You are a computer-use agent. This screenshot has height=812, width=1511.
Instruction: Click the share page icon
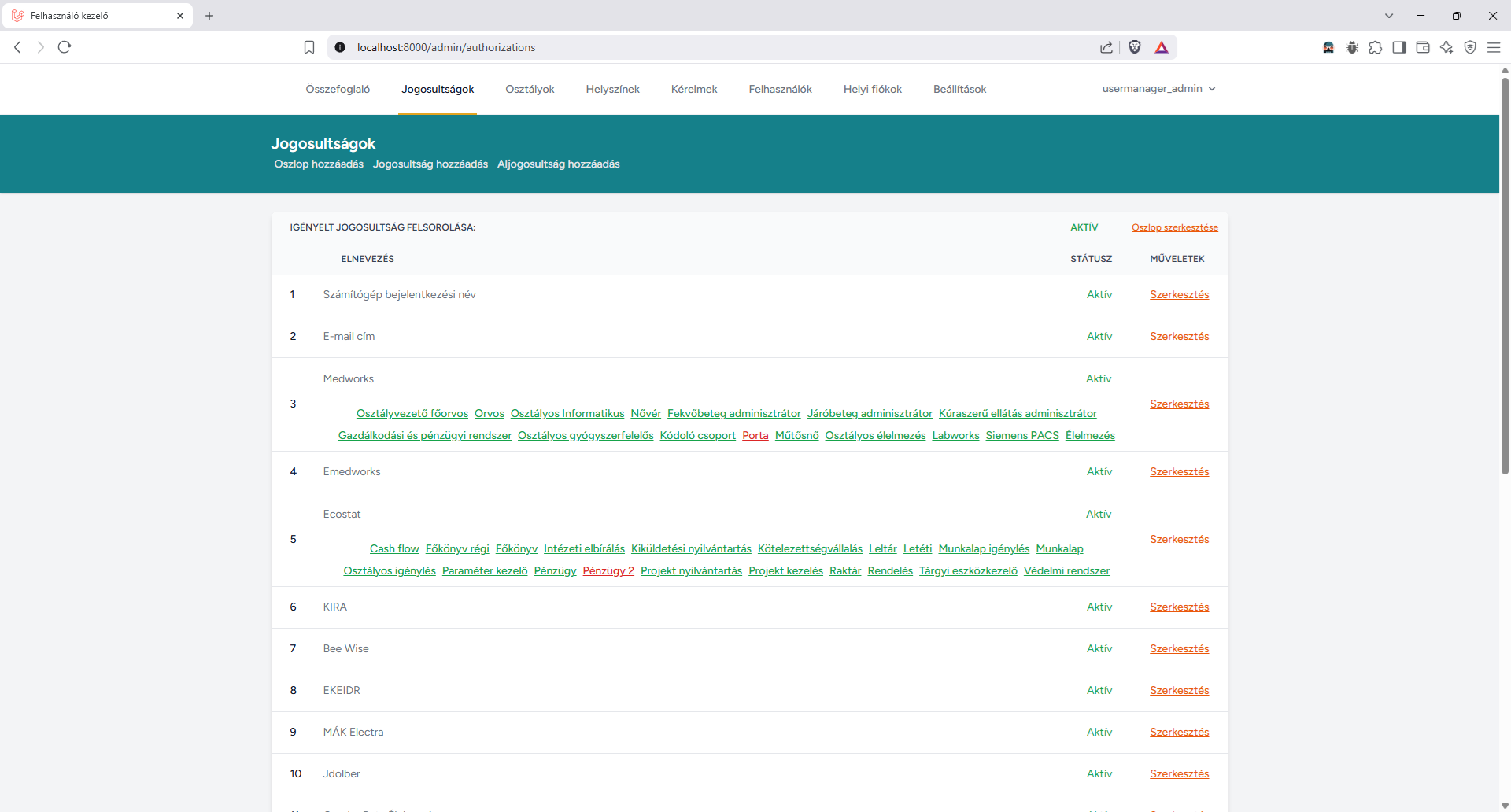(x=1106, y=47)
